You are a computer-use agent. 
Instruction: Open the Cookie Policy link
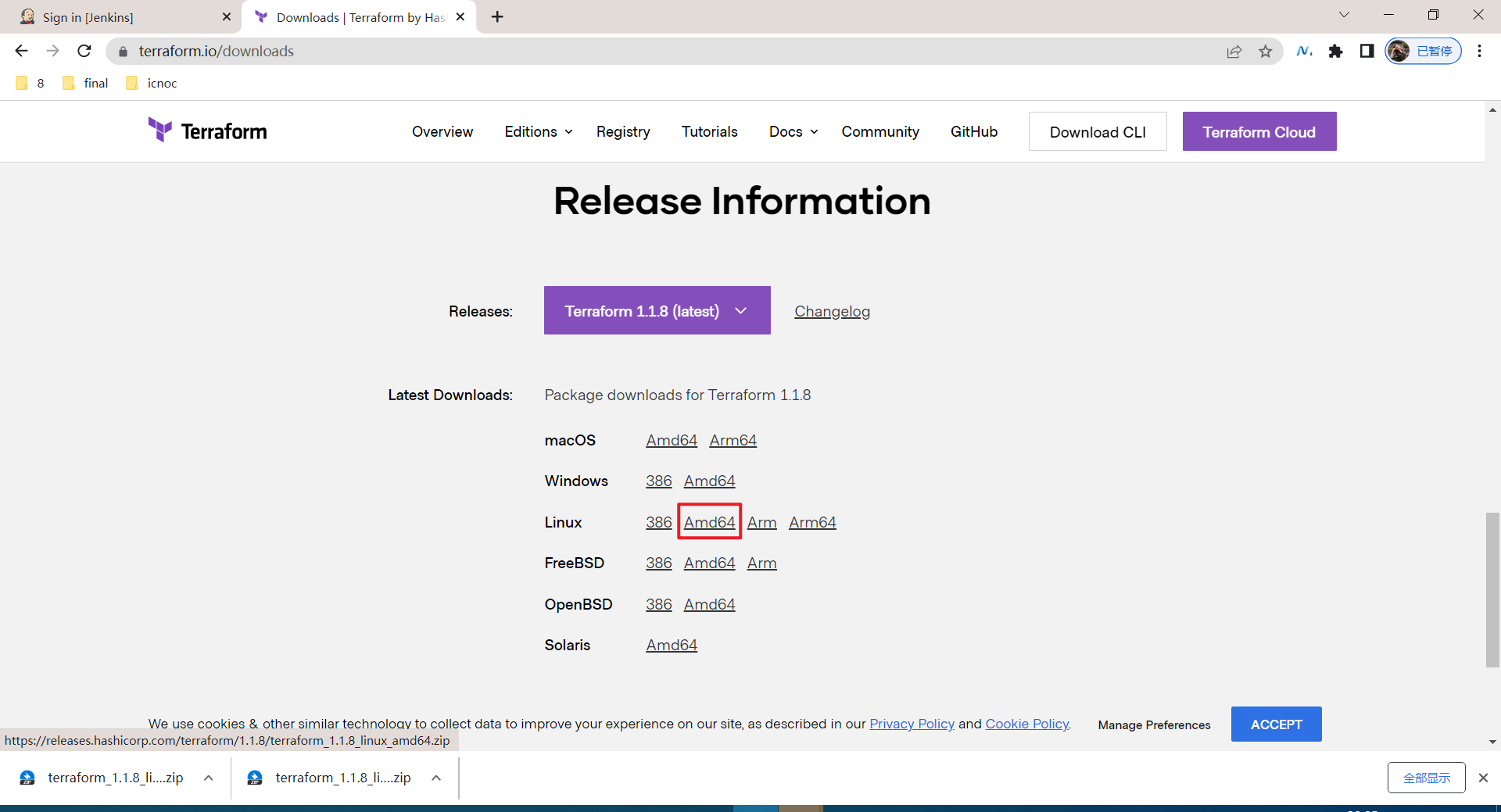tap(1027, 724)
